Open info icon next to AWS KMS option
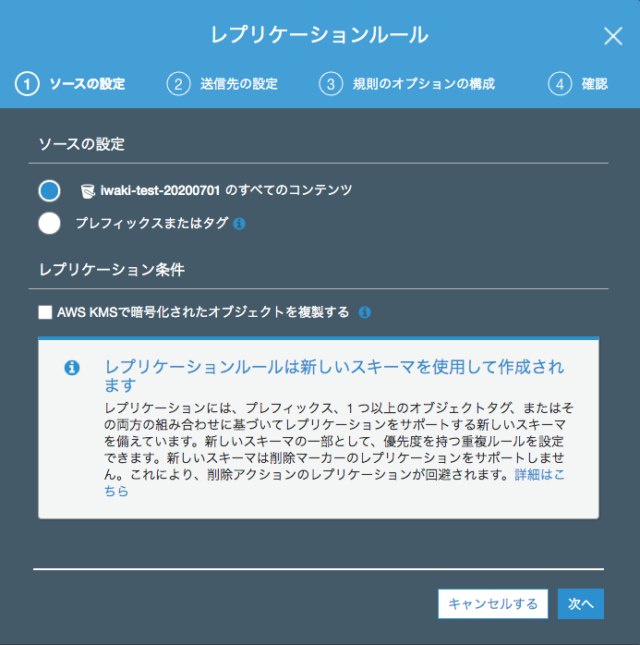 364,312
